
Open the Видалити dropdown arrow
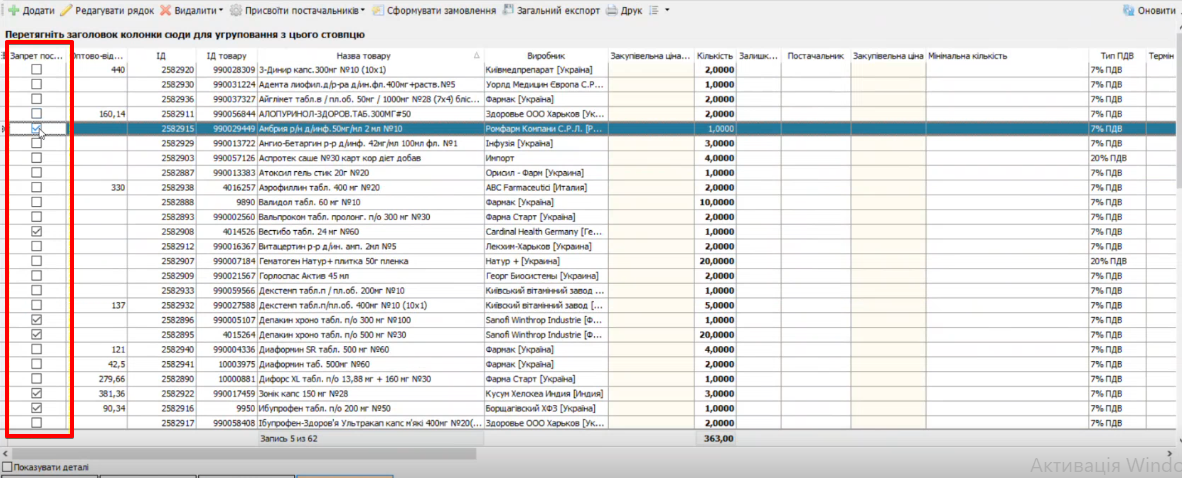220,10
